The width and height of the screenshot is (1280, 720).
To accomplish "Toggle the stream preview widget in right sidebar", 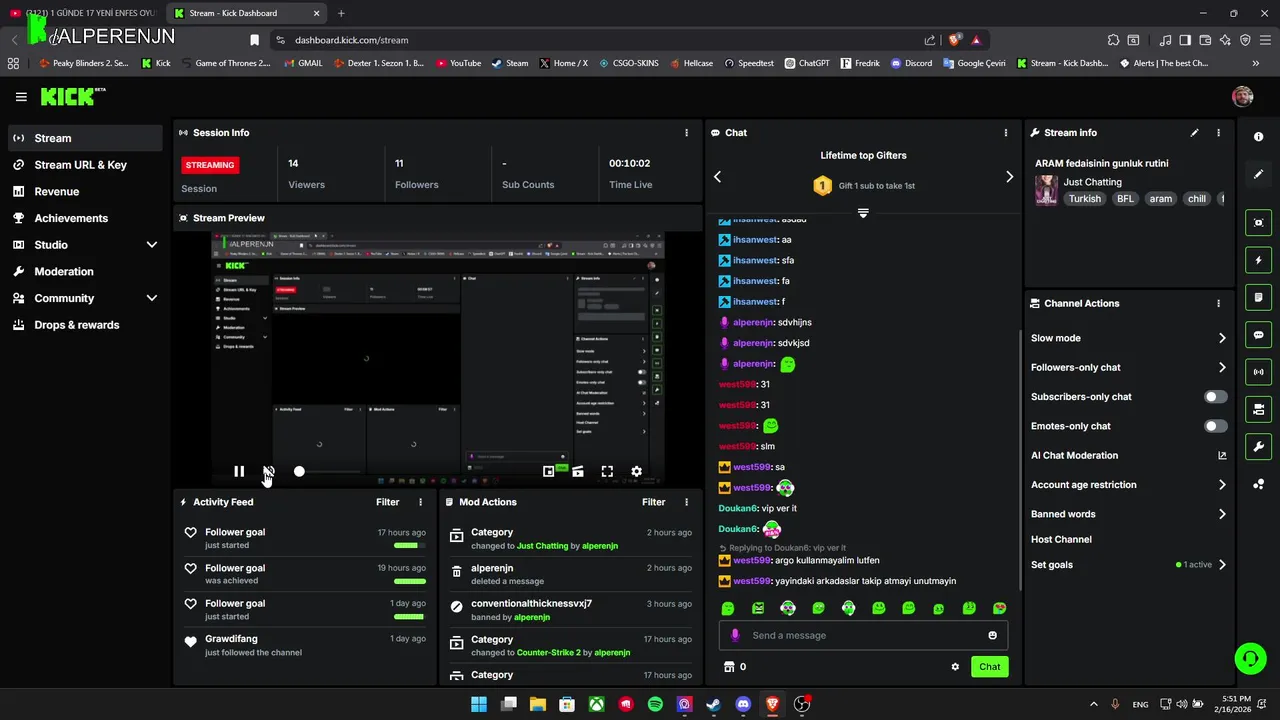I will pyautogui.click(x=1258, y=222).
